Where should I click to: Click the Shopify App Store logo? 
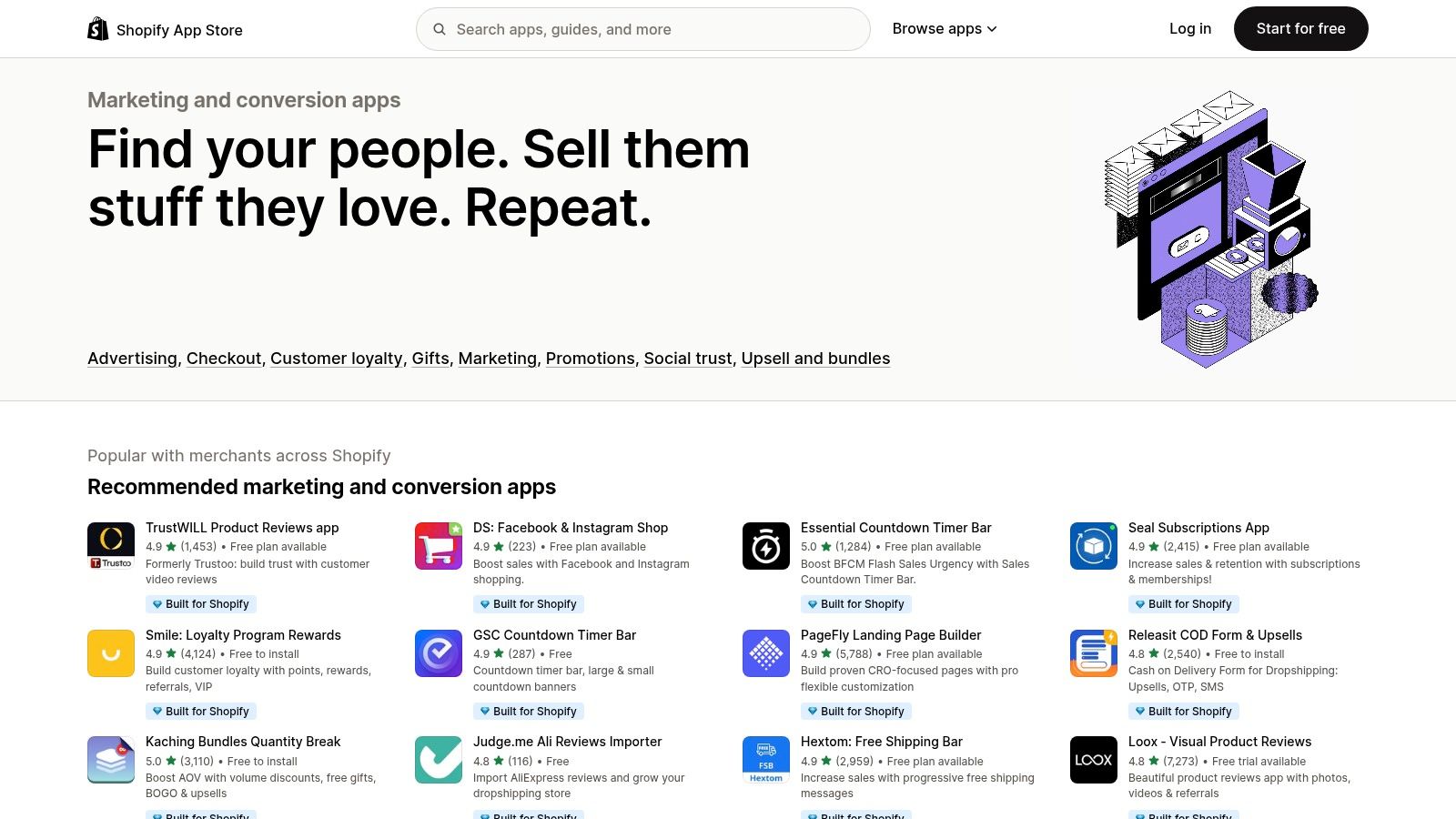pyautogui.click(x=165, y=28)
